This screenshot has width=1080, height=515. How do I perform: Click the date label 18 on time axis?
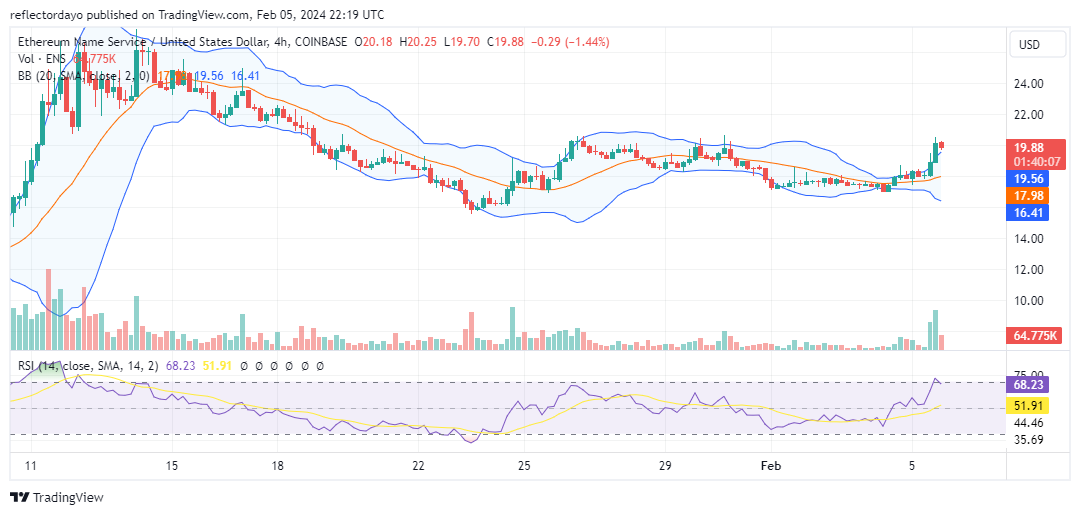277,465
